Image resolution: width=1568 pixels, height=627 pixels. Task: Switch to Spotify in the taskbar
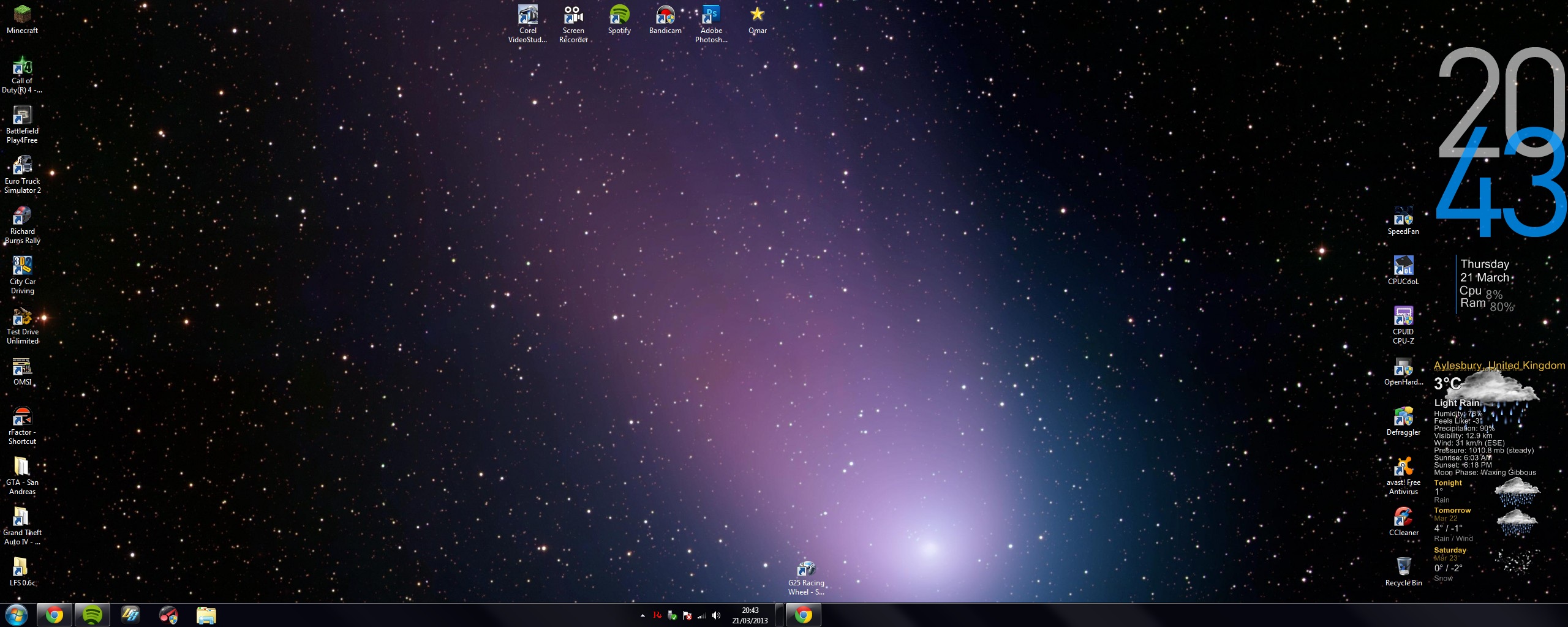[92, 615]
